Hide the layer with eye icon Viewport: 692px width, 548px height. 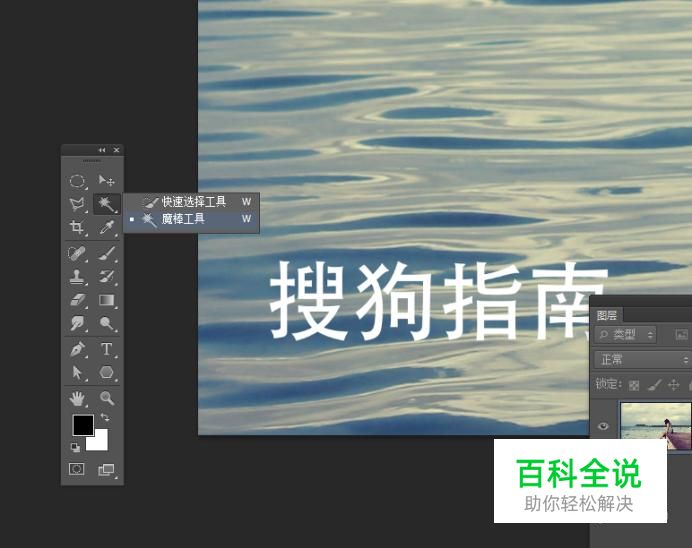603,426
